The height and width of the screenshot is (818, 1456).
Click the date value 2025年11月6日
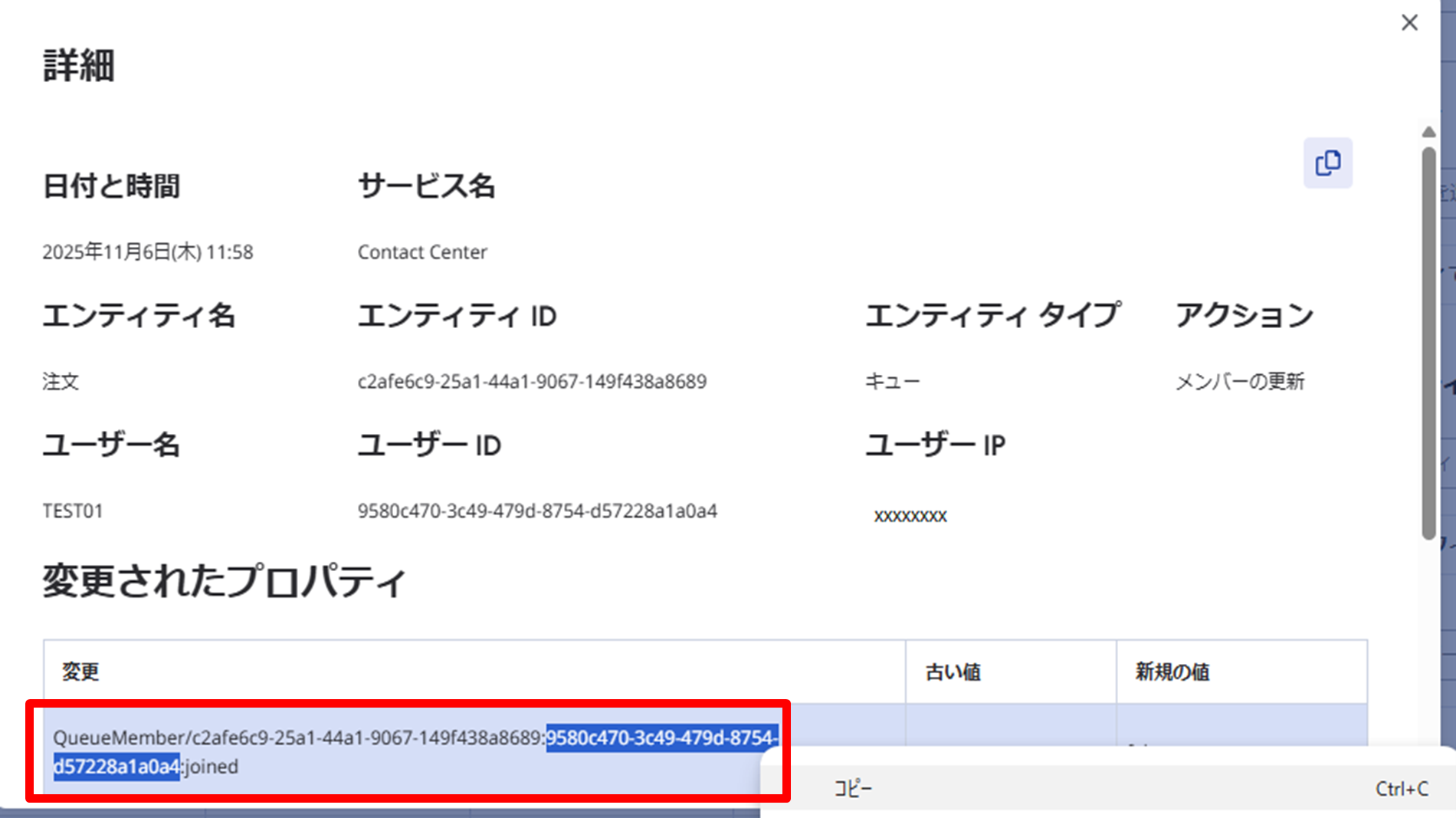pyautogui.click(x=147, y=252)
